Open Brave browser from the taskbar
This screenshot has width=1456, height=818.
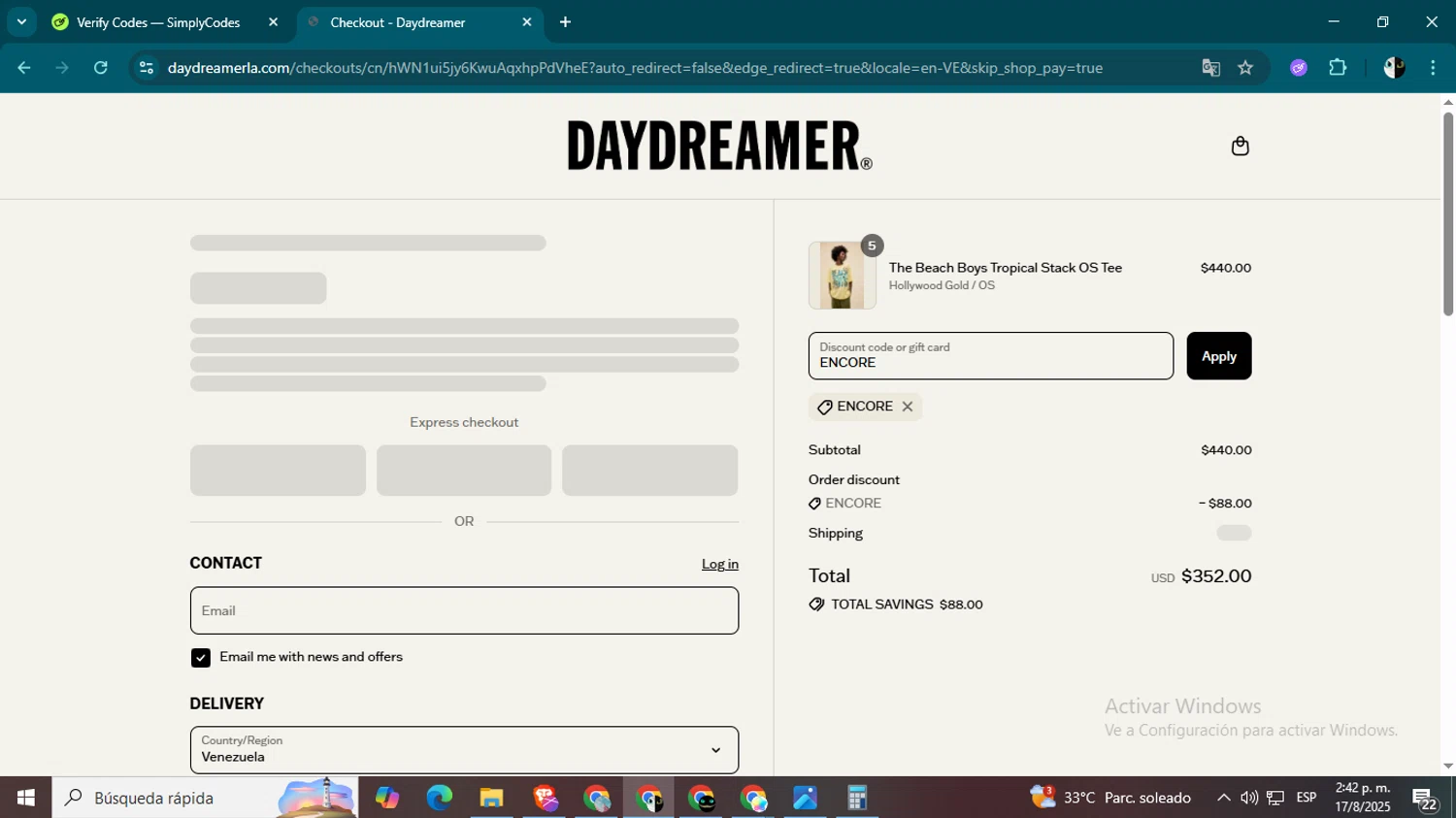click(545, 798)
